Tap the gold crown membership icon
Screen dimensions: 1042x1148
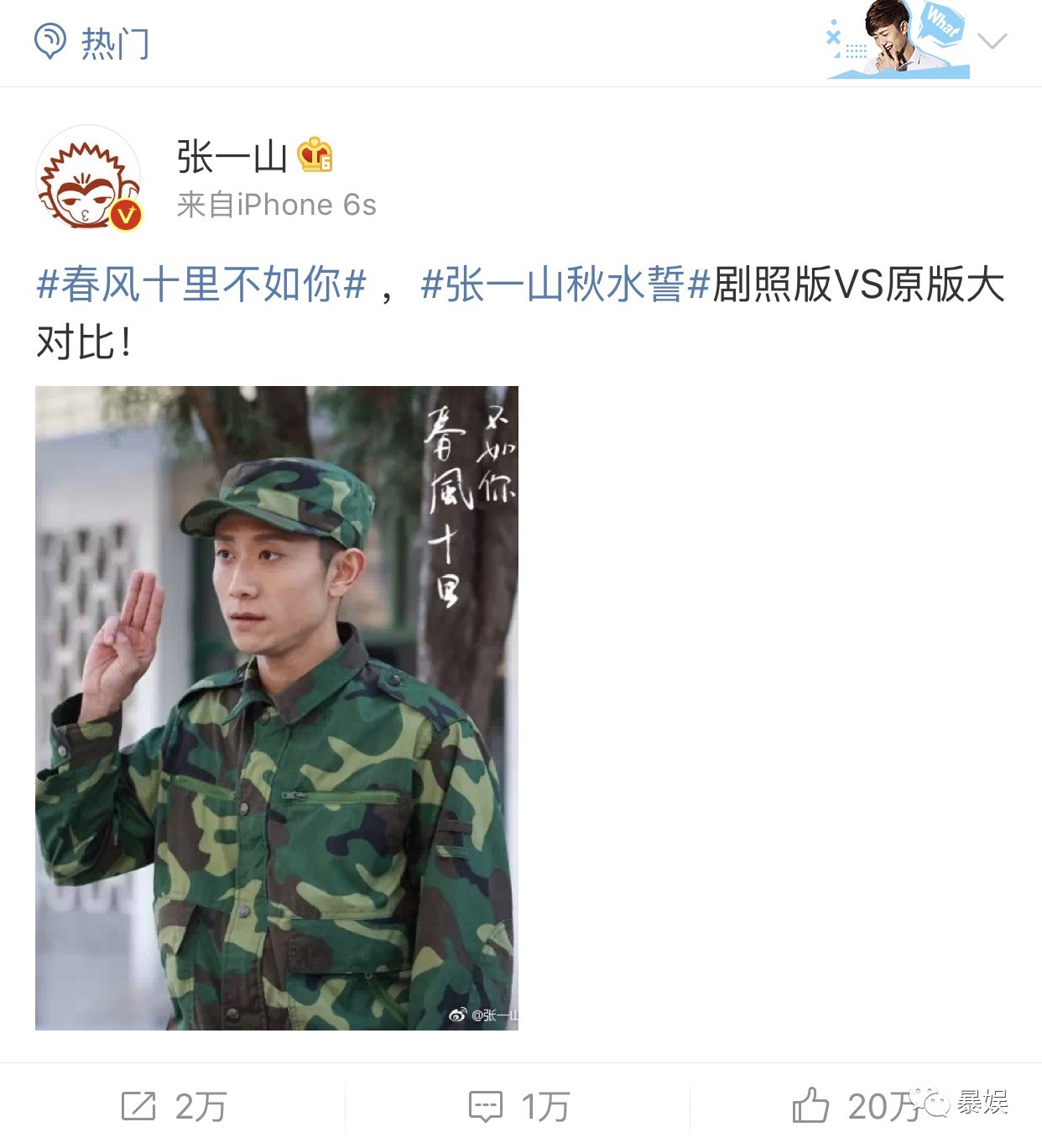coord(315,155)
